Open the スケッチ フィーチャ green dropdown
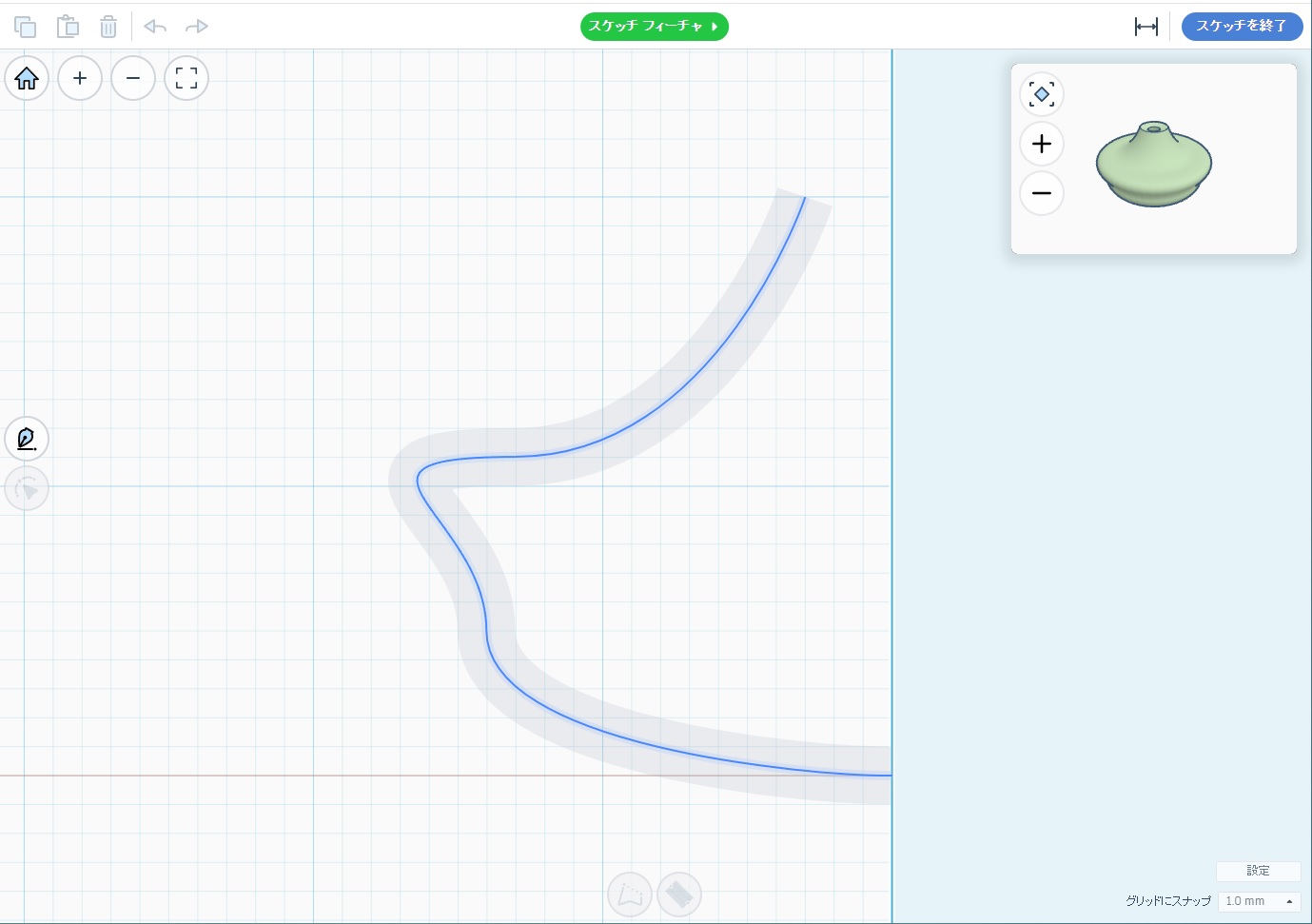1312x924 pixels. pos(654,27)
